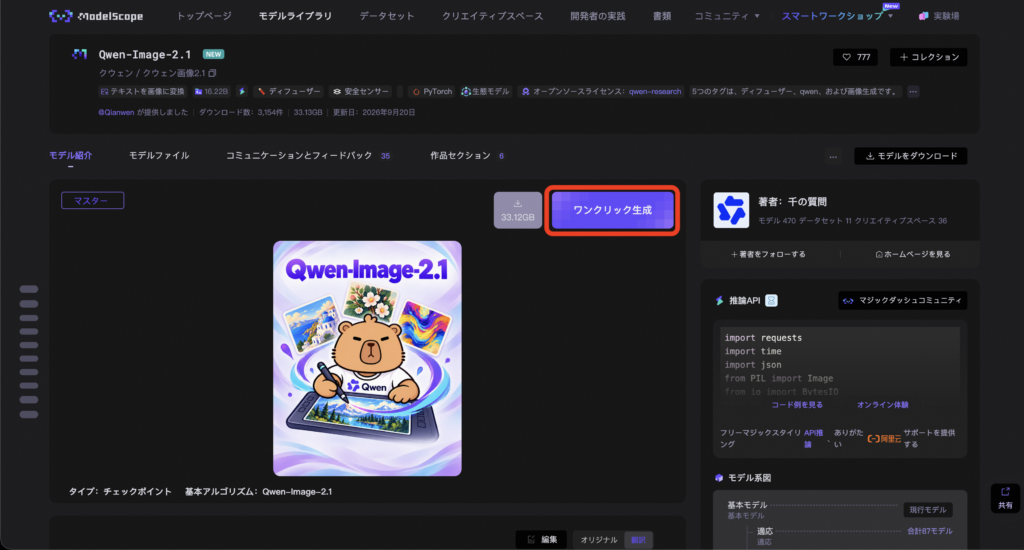Click 著者をフォローする
The width and height of the screenshot is (1024, 550).
pos(768,254)
